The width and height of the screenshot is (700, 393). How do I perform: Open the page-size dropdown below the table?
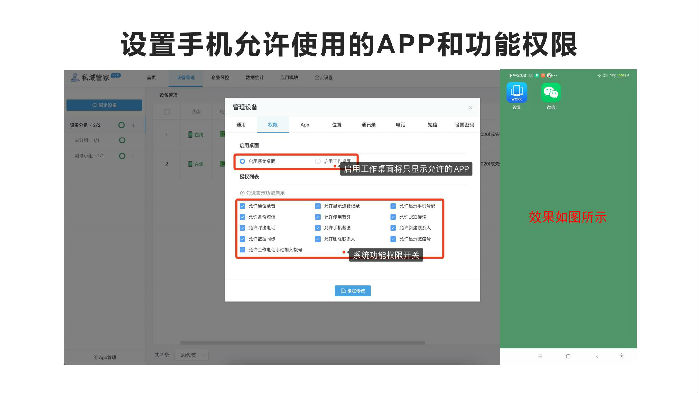193,355
